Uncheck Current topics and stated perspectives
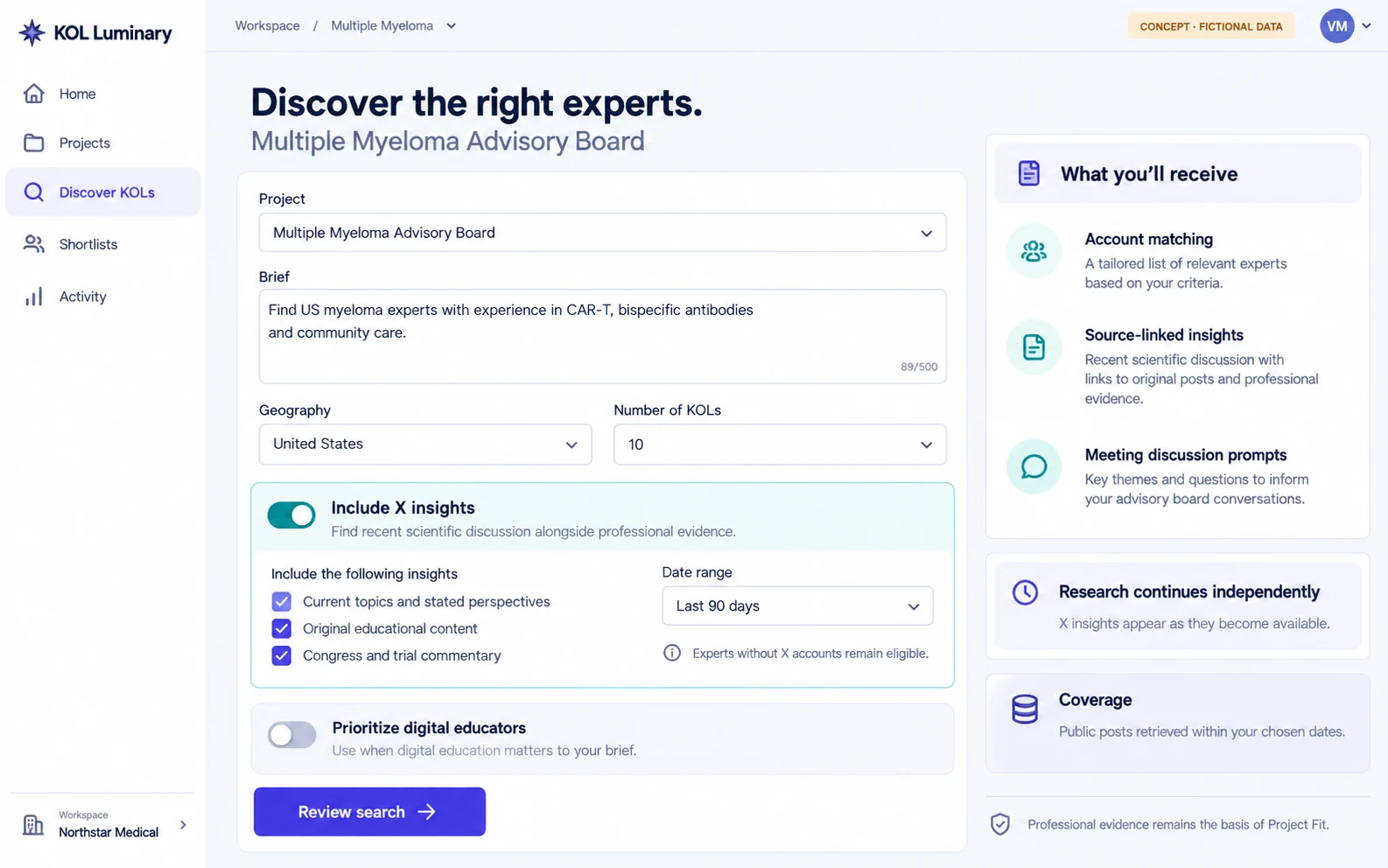This screenshot has width=1388, height=868. click(281, 602)
